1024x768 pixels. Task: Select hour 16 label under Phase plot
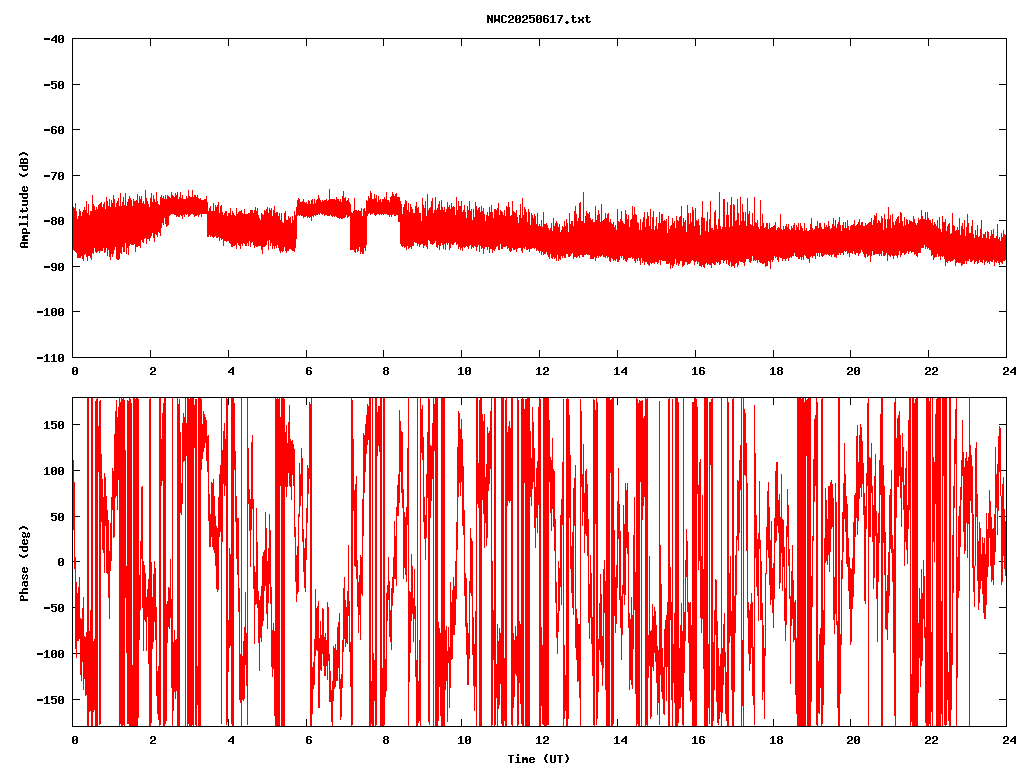point(698,740)
